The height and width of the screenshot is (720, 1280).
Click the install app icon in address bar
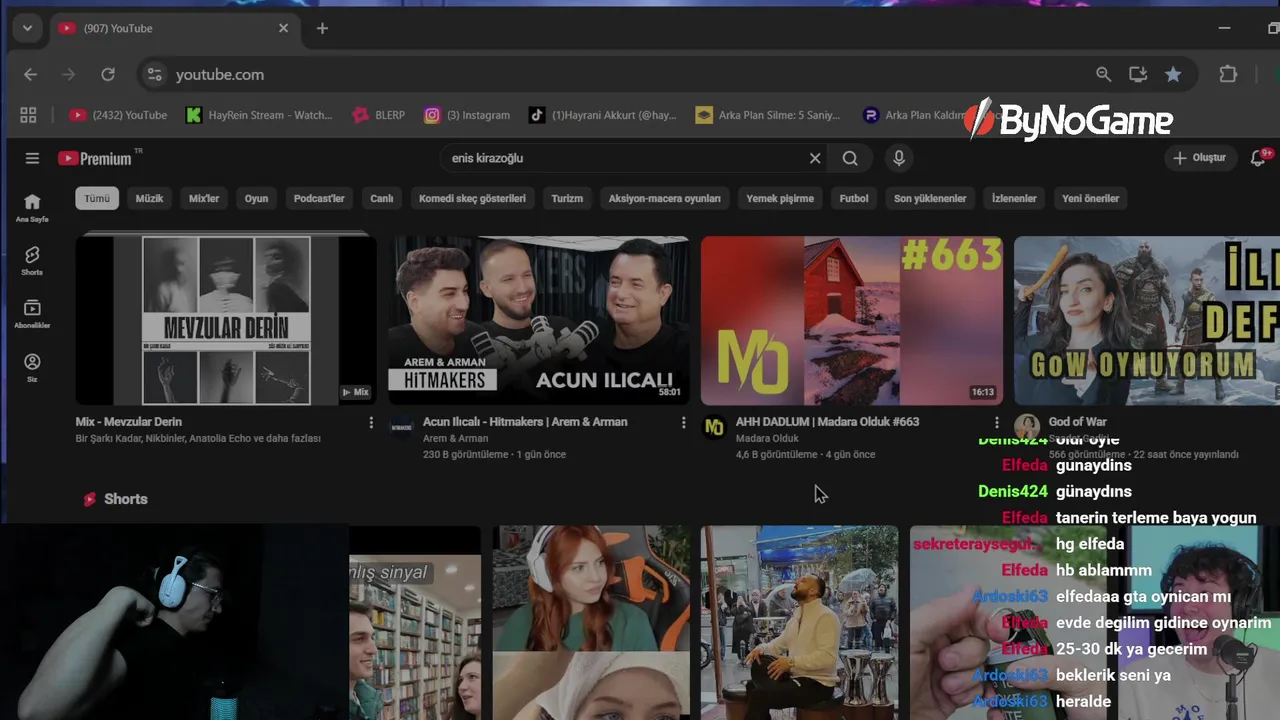pyautogui.click(x=1138, y=74)
